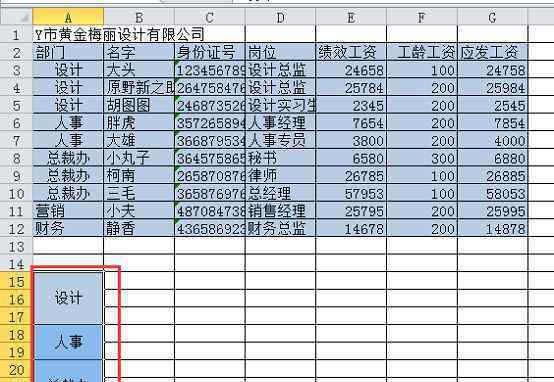Screen dimensions: 554x382
Task: Click the select-all corner box
Action: click(16, 17)
